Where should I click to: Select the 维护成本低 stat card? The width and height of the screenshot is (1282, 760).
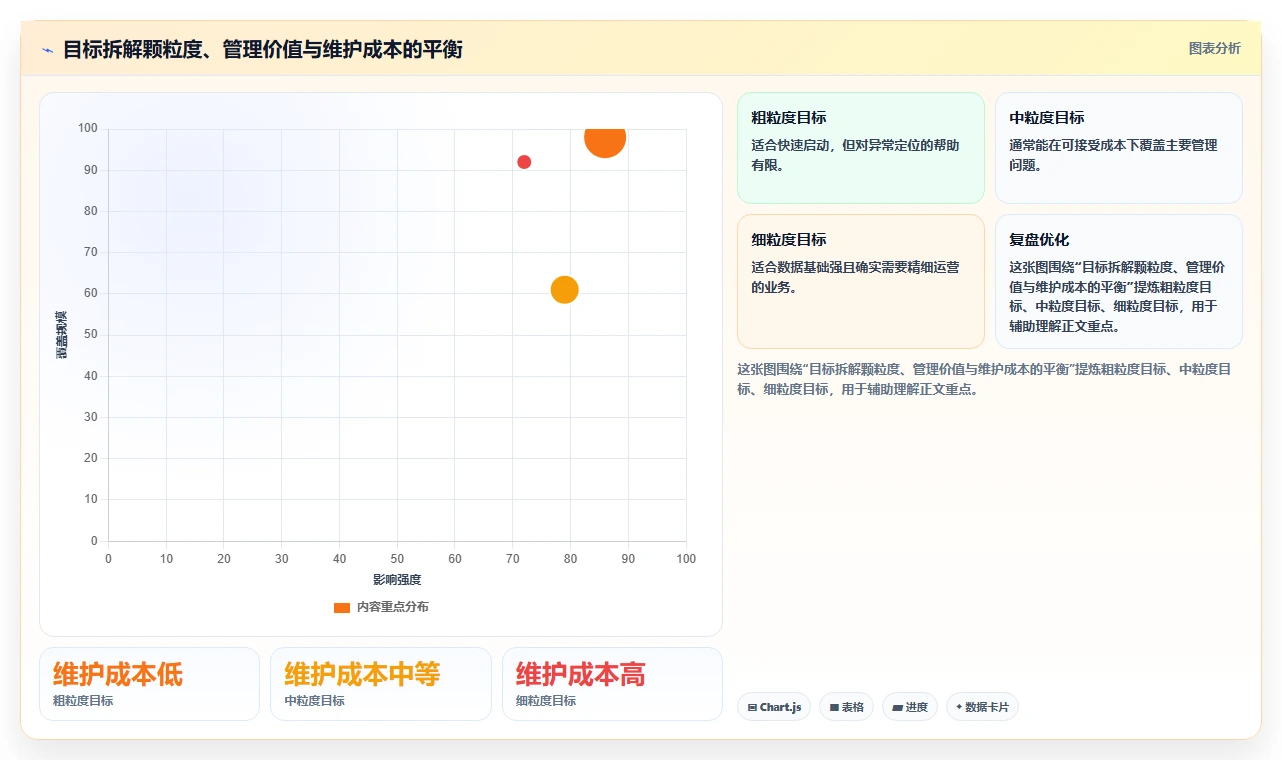tap(149, 684)
